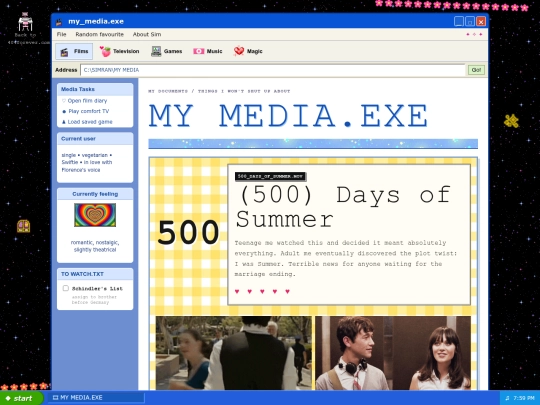Close the my_media.exe window
This screenshot has height=405, width=540.
pos(481,21)
